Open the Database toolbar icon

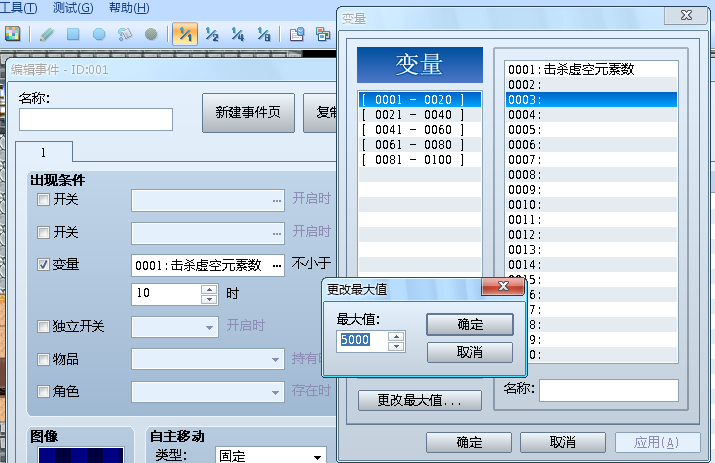297,34
